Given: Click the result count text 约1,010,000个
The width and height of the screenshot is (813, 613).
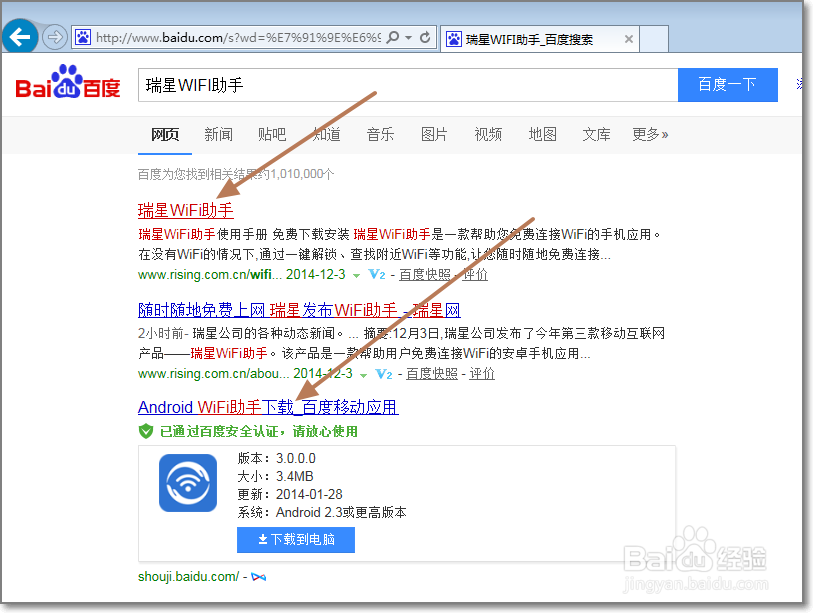Looking at the screenshot, I should click(297, 174).
